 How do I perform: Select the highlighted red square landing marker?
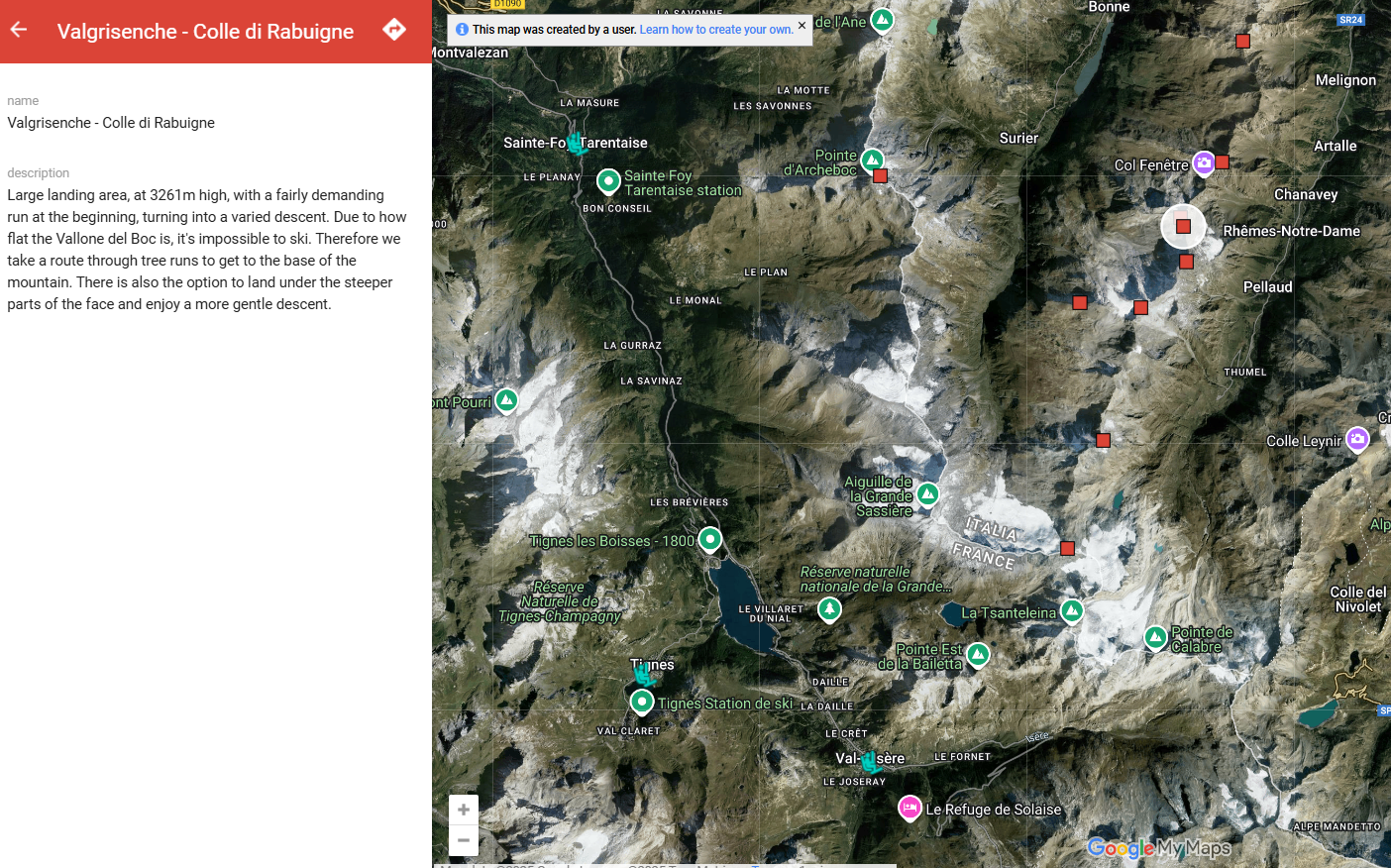click(1183, 227)
